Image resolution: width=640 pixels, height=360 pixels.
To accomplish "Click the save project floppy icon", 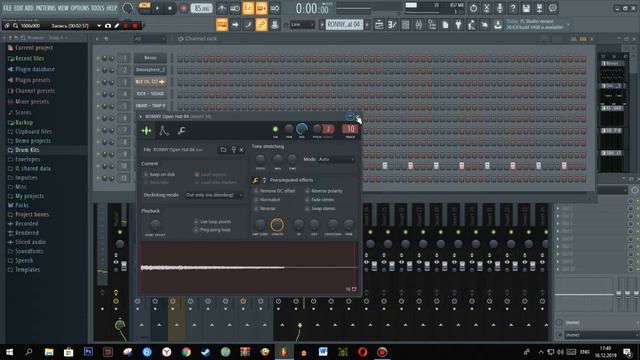I will (526, 8).
